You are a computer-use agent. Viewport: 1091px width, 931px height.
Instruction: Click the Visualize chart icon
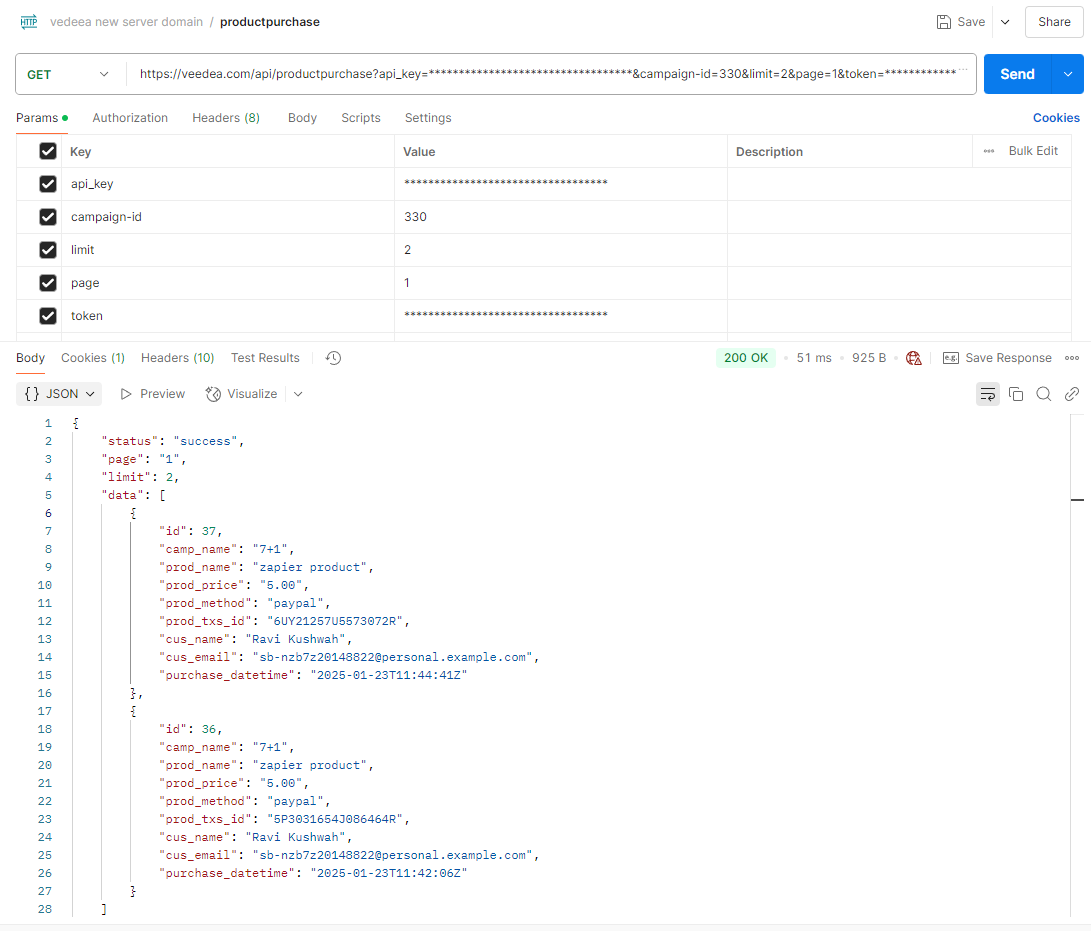point(213,394)
